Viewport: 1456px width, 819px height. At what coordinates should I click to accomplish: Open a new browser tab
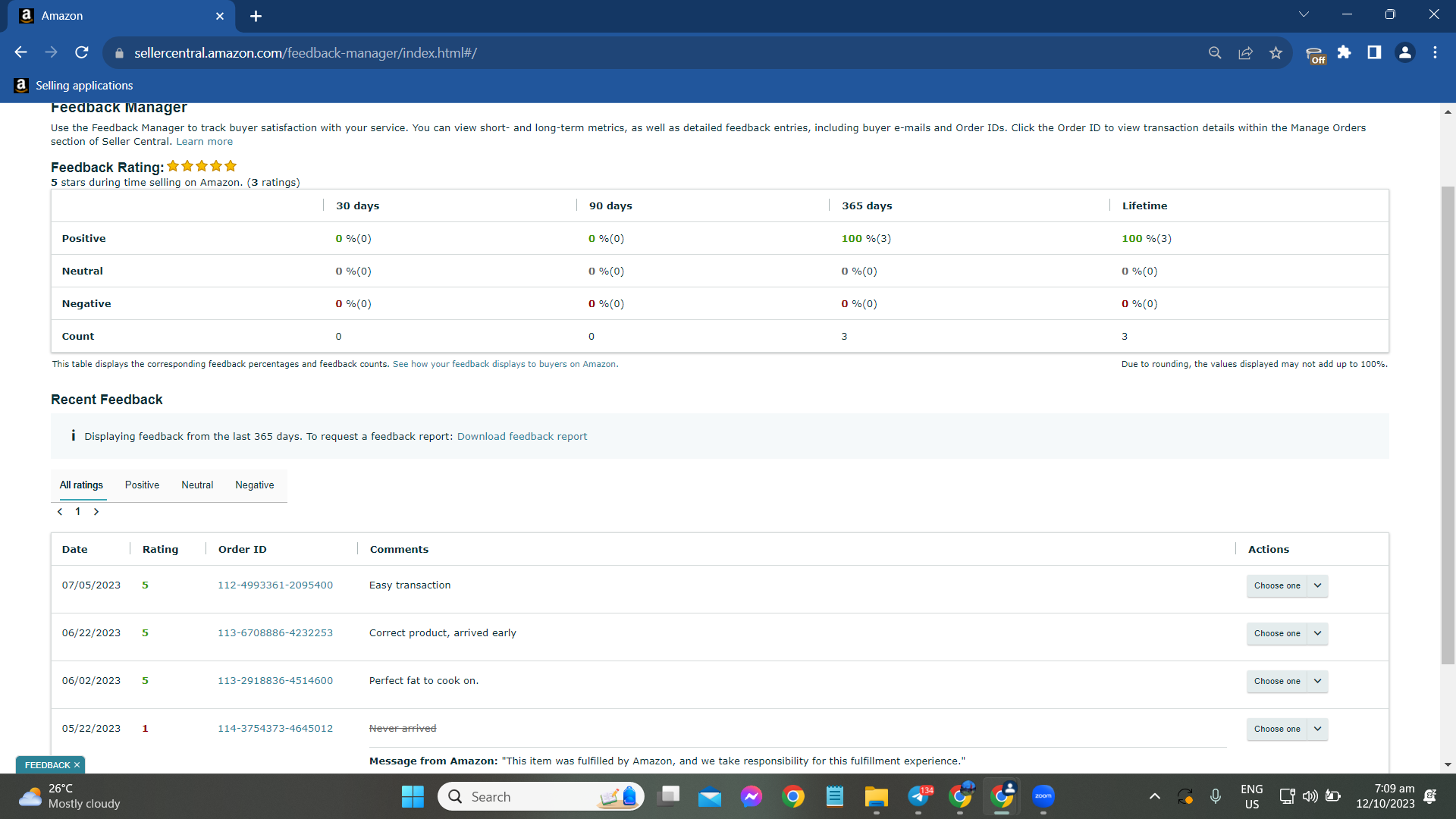click(x=256, y=16)
